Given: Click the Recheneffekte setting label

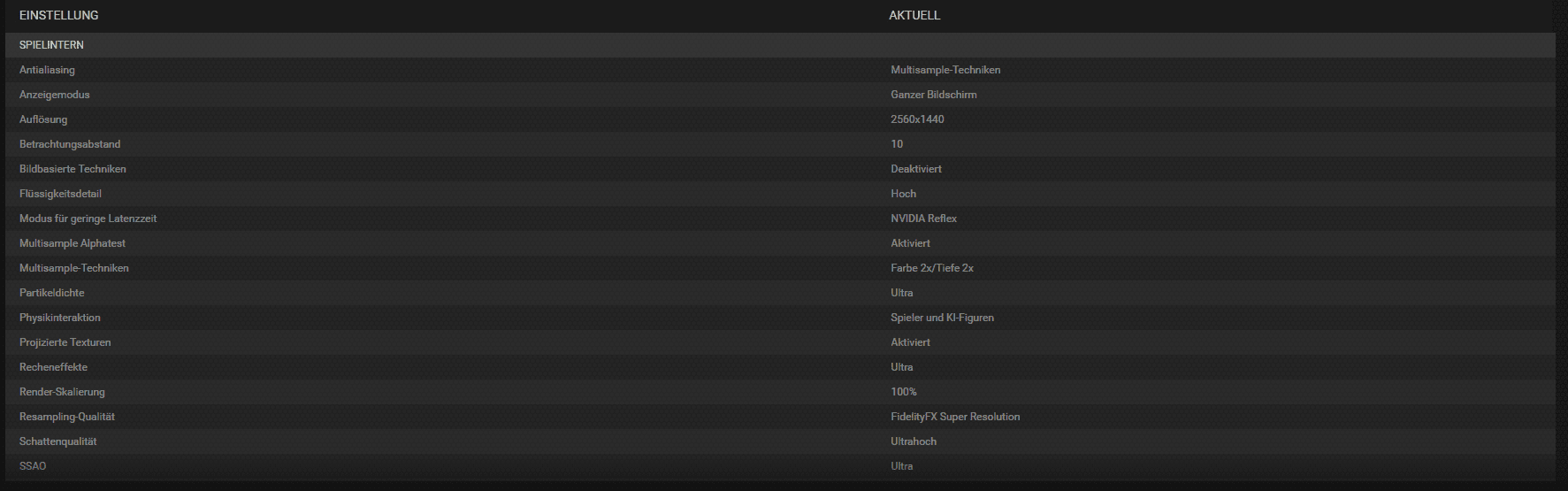Looking at the screenshot, I should click(53, 367).
